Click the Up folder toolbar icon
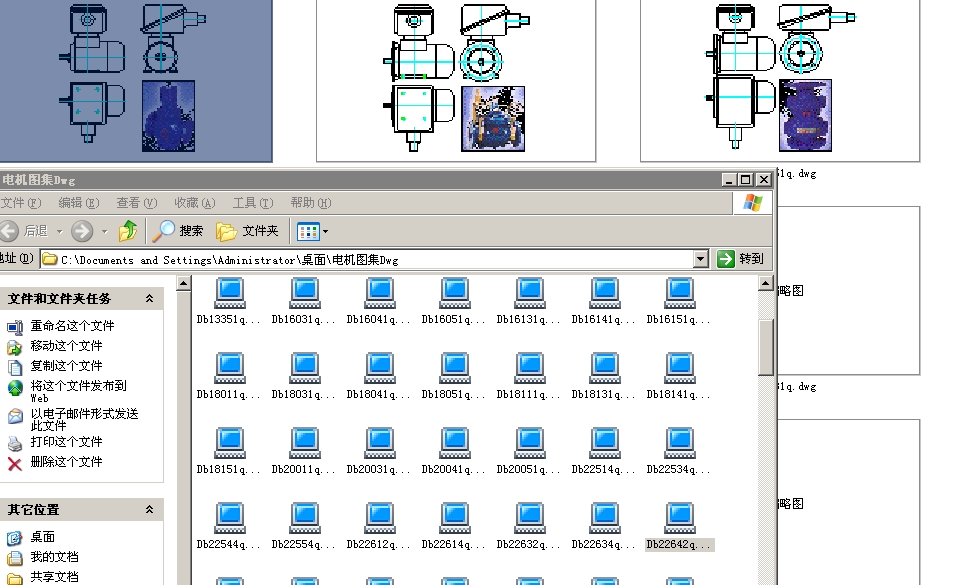The width and height of the screenshot is (960, 585). [128, 231]
